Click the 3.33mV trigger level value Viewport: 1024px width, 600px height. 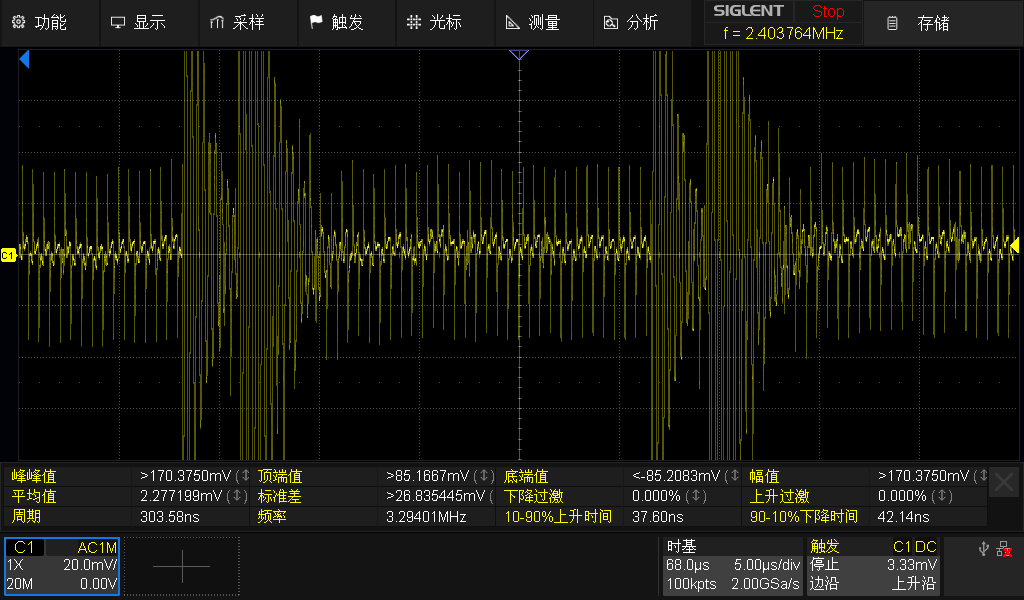912,565
